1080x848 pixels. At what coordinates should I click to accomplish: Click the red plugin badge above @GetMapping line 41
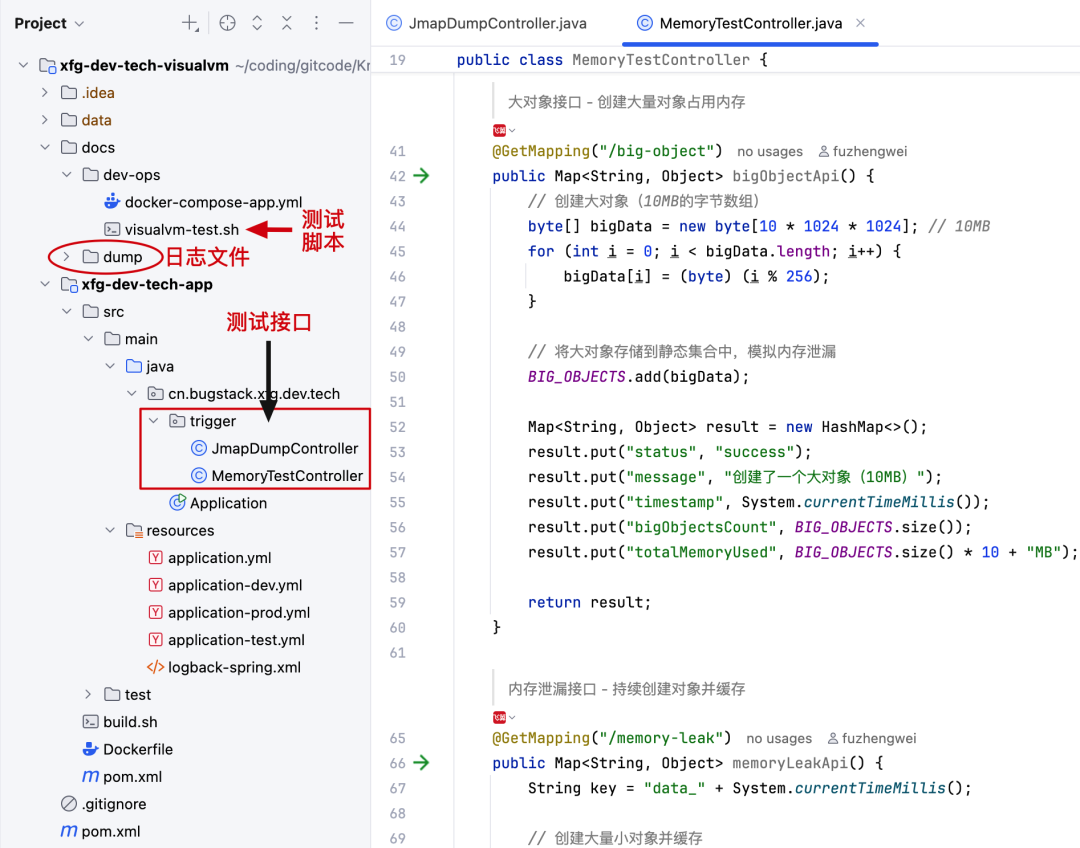click(501, 129)
